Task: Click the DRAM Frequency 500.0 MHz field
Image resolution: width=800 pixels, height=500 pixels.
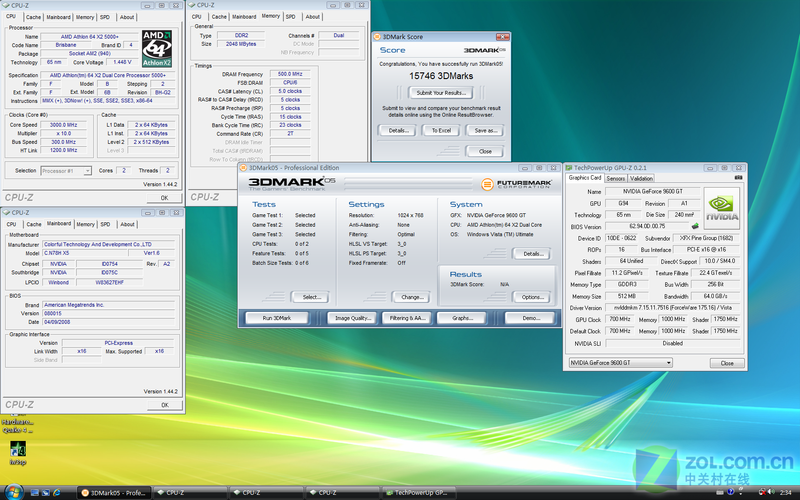Action: coord(290,74)
